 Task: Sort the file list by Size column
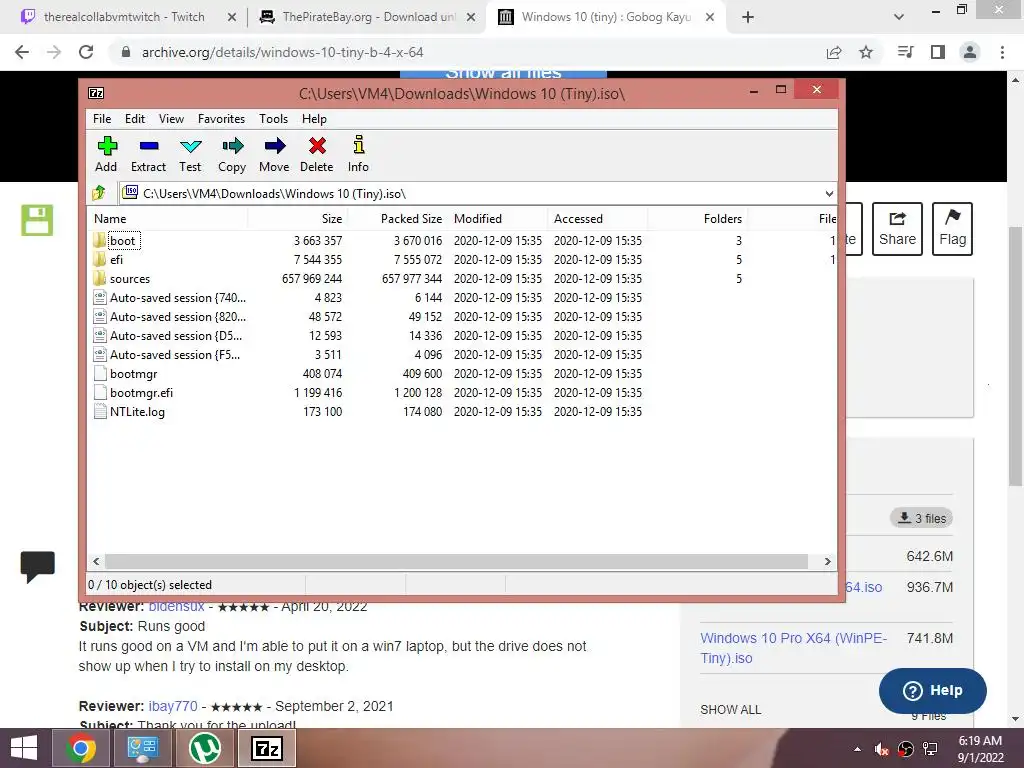297,219
